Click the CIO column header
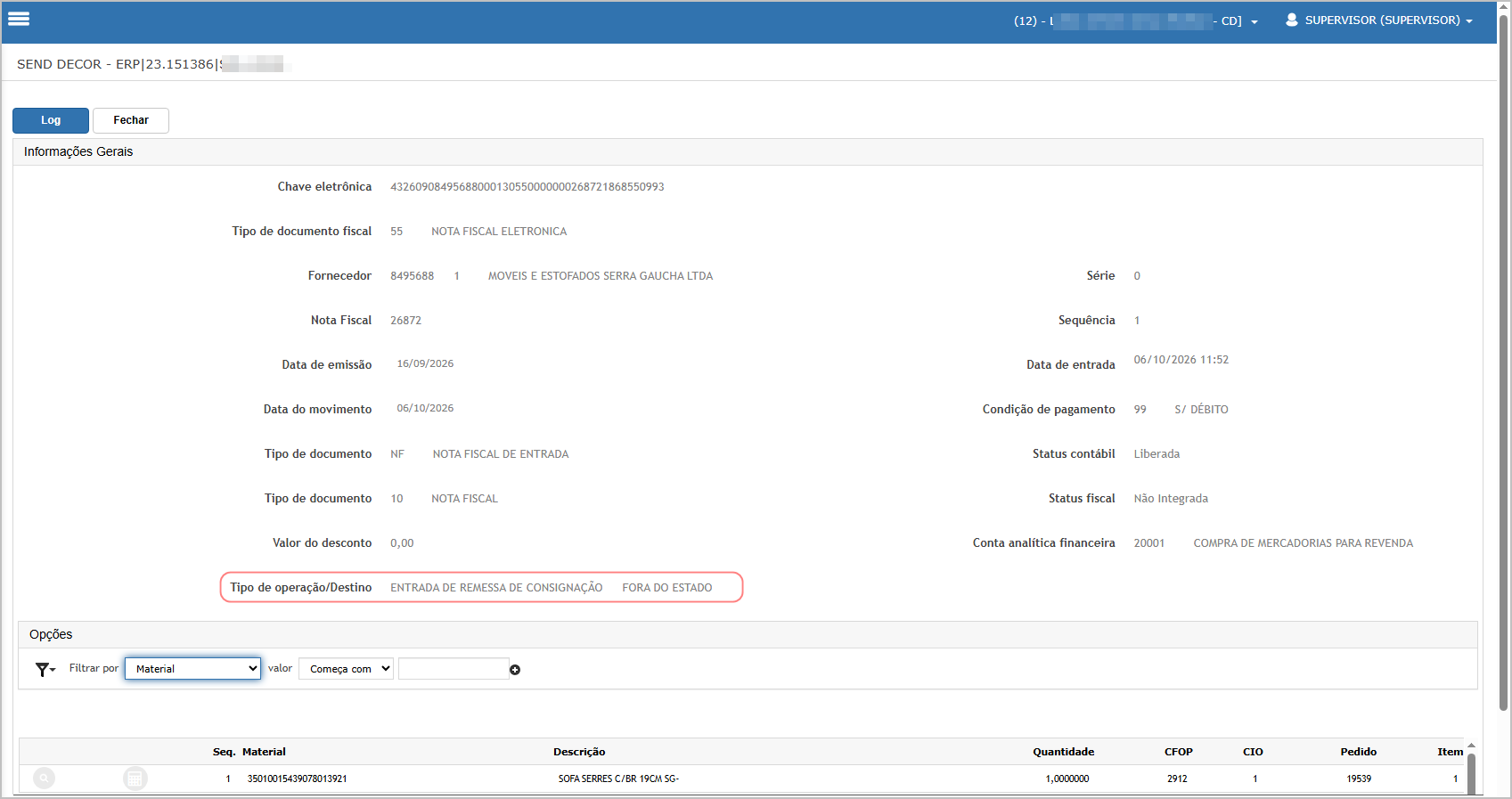The height and width of the screenshot is (799, 1512). pyautogui.click(x=1253, y=752)
